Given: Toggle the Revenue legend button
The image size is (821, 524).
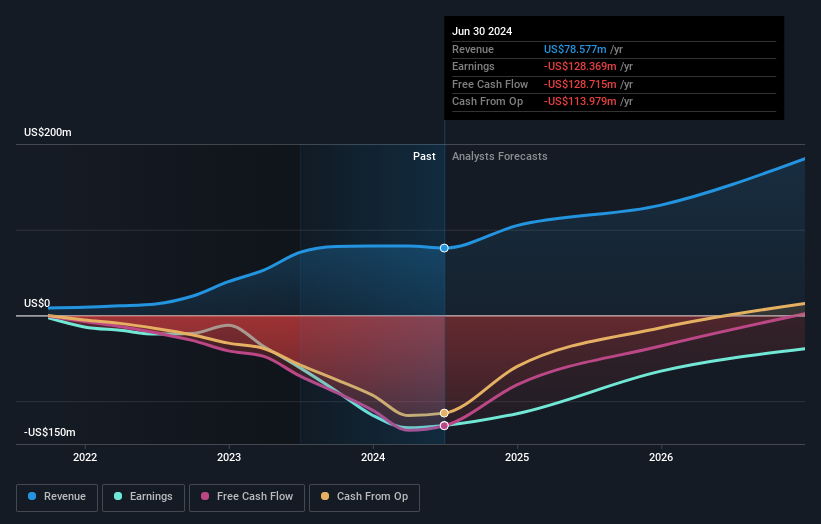Looking at the screenshot, I should pyautogui.click(x=57, y=497).
